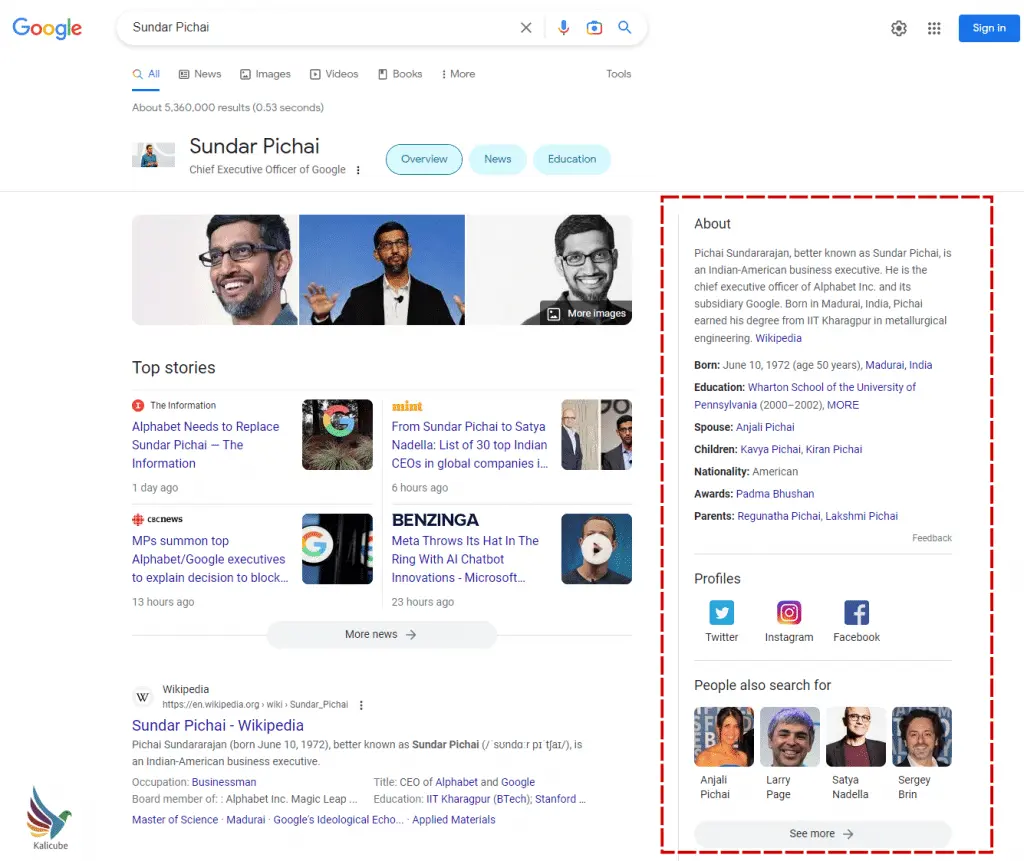Click the More news button
The height and width of the screenshot is (861, 1024).
pyautogui.click(x=381, y=634)
